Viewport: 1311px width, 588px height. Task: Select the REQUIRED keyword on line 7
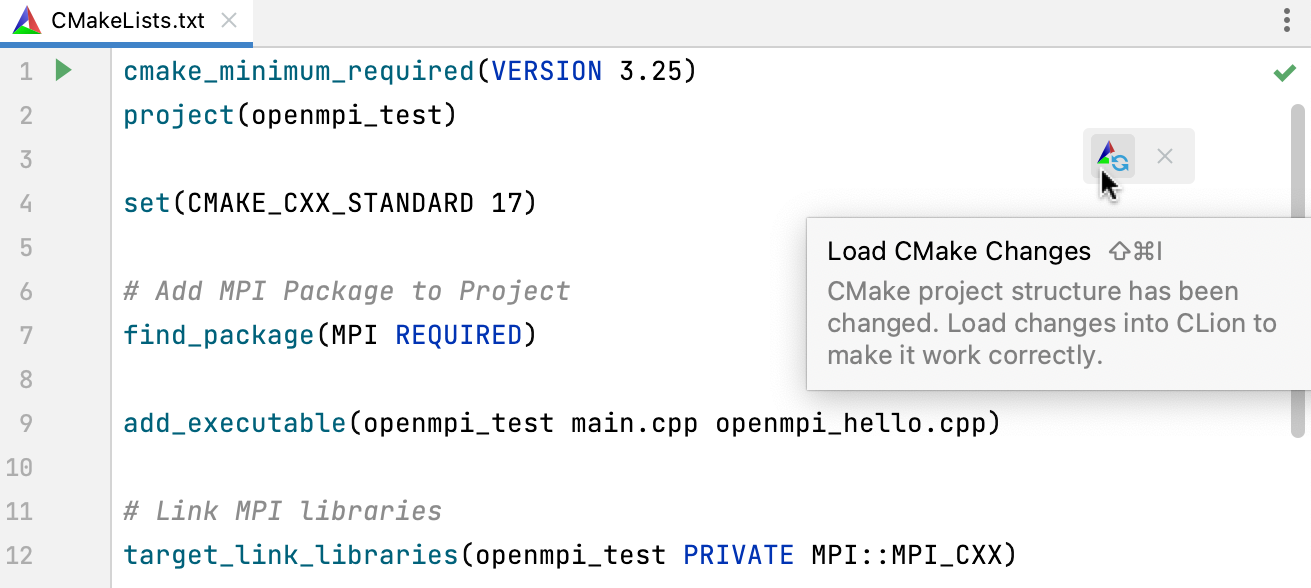[x=459, y=335]
